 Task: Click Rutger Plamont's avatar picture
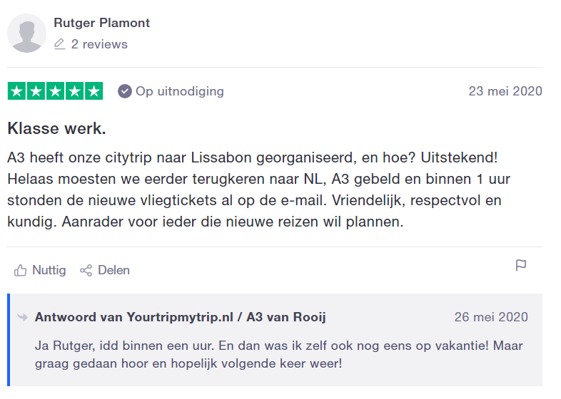point(26,33)
